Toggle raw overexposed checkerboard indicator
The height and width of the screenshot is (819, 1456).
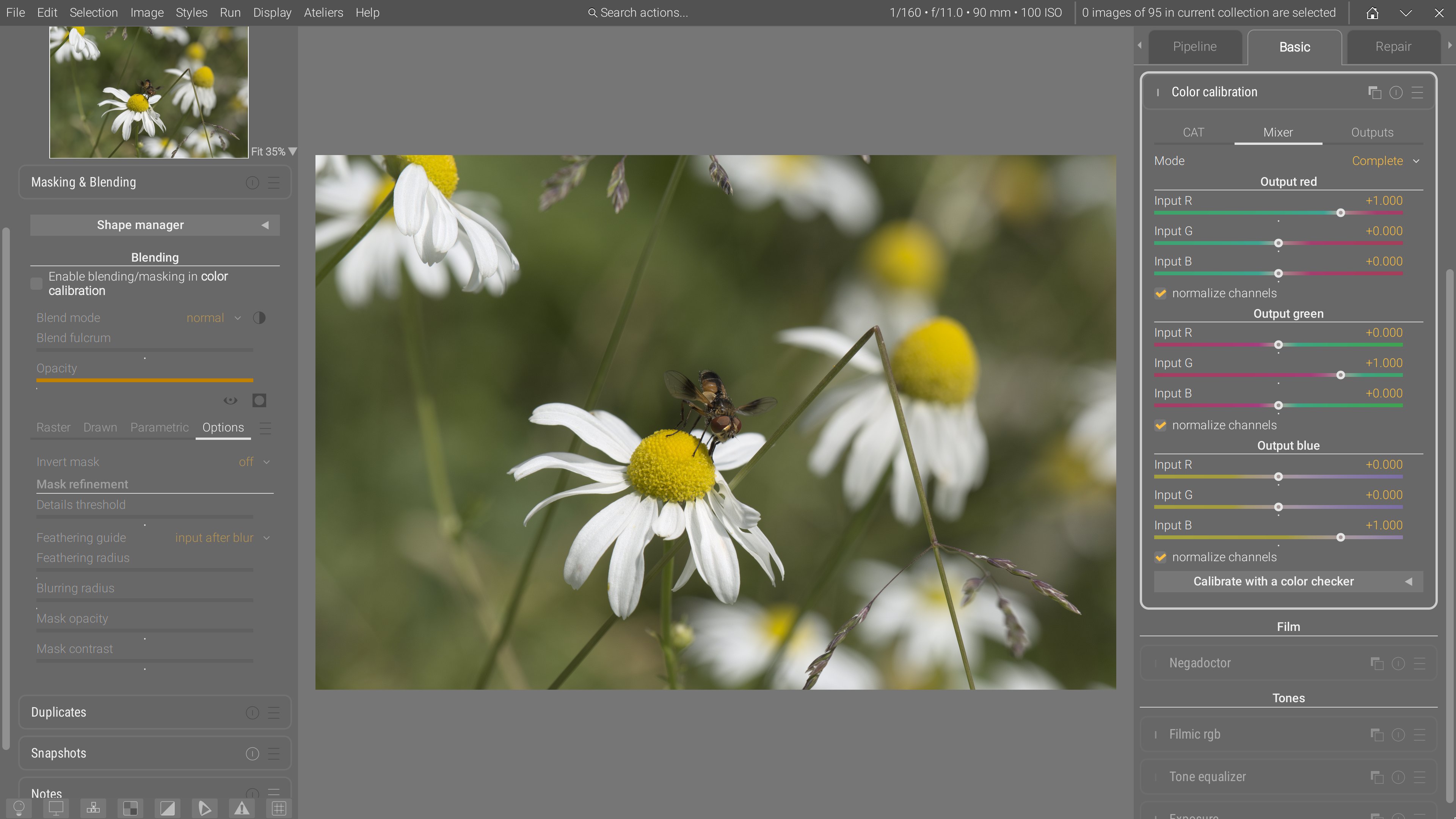(x=130, y=808)
